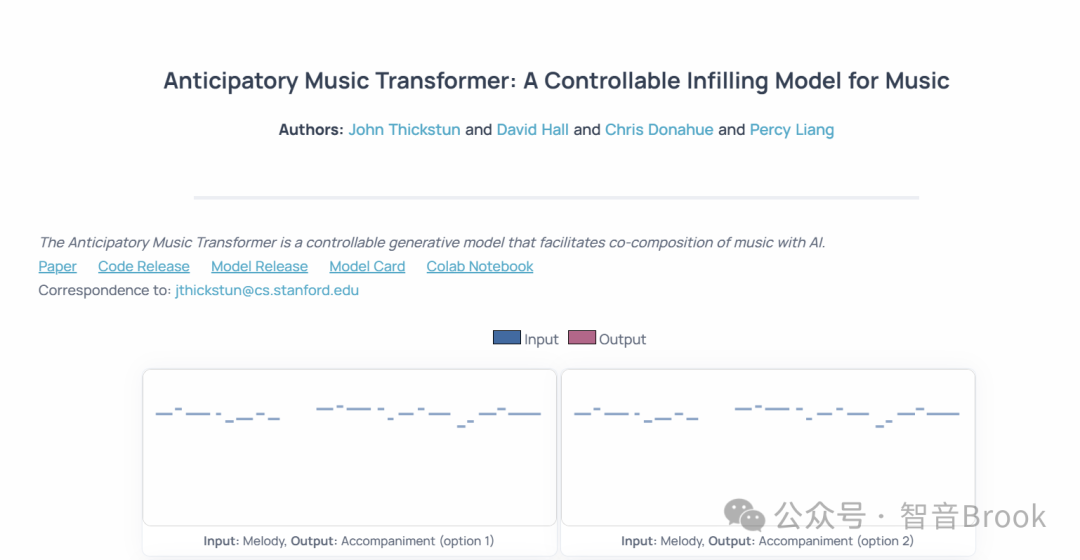Toggle the Input legend label
Screen dimensions: 1080x560
(x=541, y=339)
